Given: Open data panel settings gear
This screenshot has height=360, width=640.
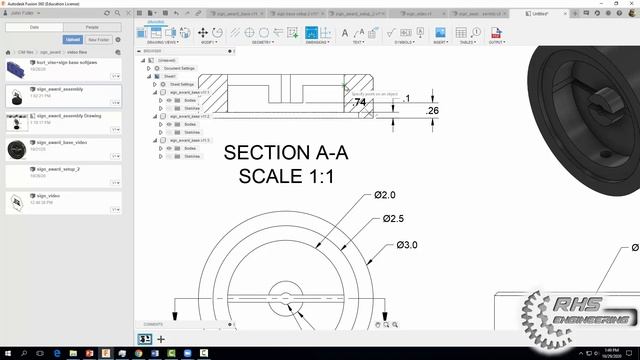Looking at the screenshot, I should pyautogui.click(x=118, y=40).
